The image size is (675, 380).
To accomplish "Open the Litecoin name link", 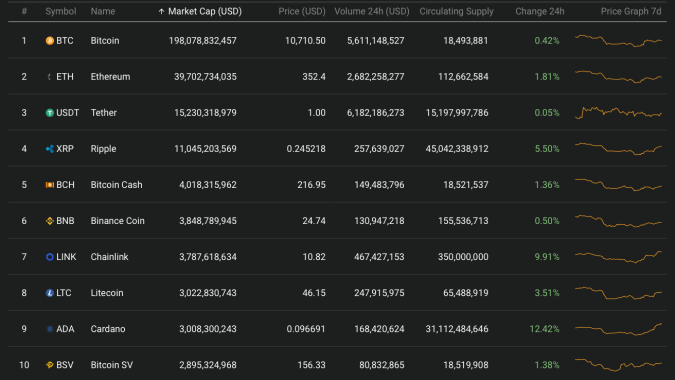I will tap(107, 293).
